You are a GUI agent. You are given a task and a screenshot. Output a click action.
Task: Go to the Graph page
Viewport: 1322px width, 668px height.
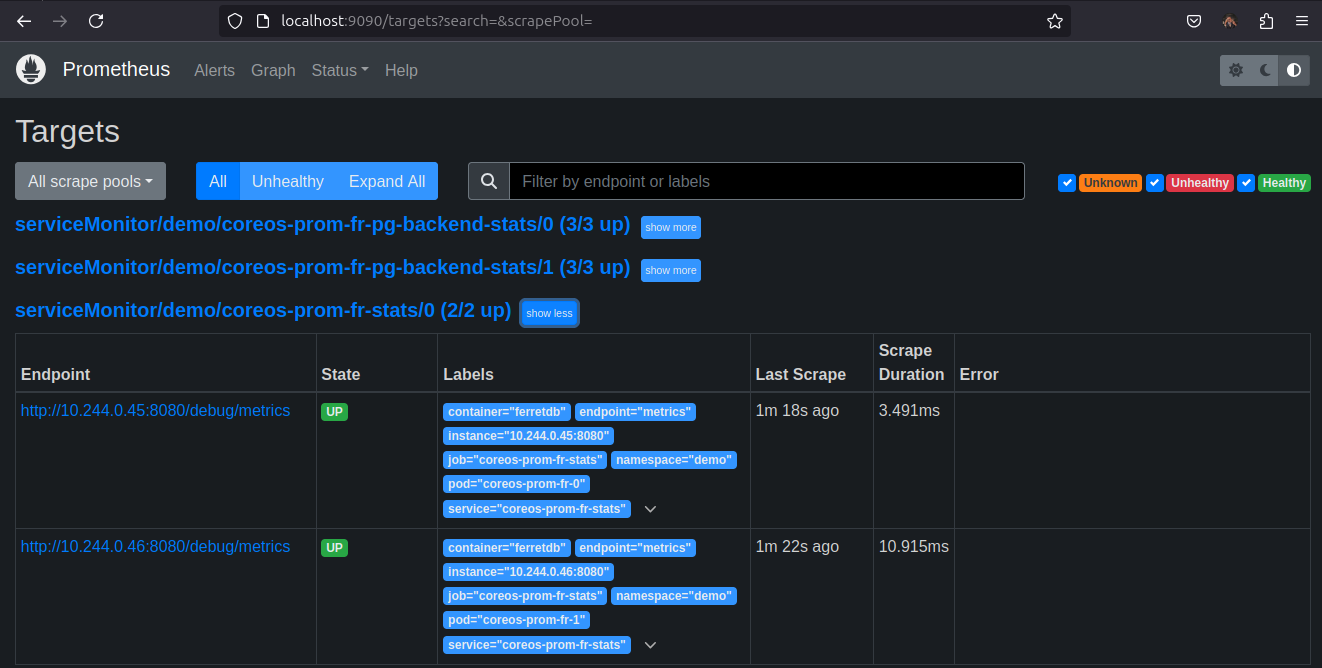pyautogui.click(x=273, y=70)
